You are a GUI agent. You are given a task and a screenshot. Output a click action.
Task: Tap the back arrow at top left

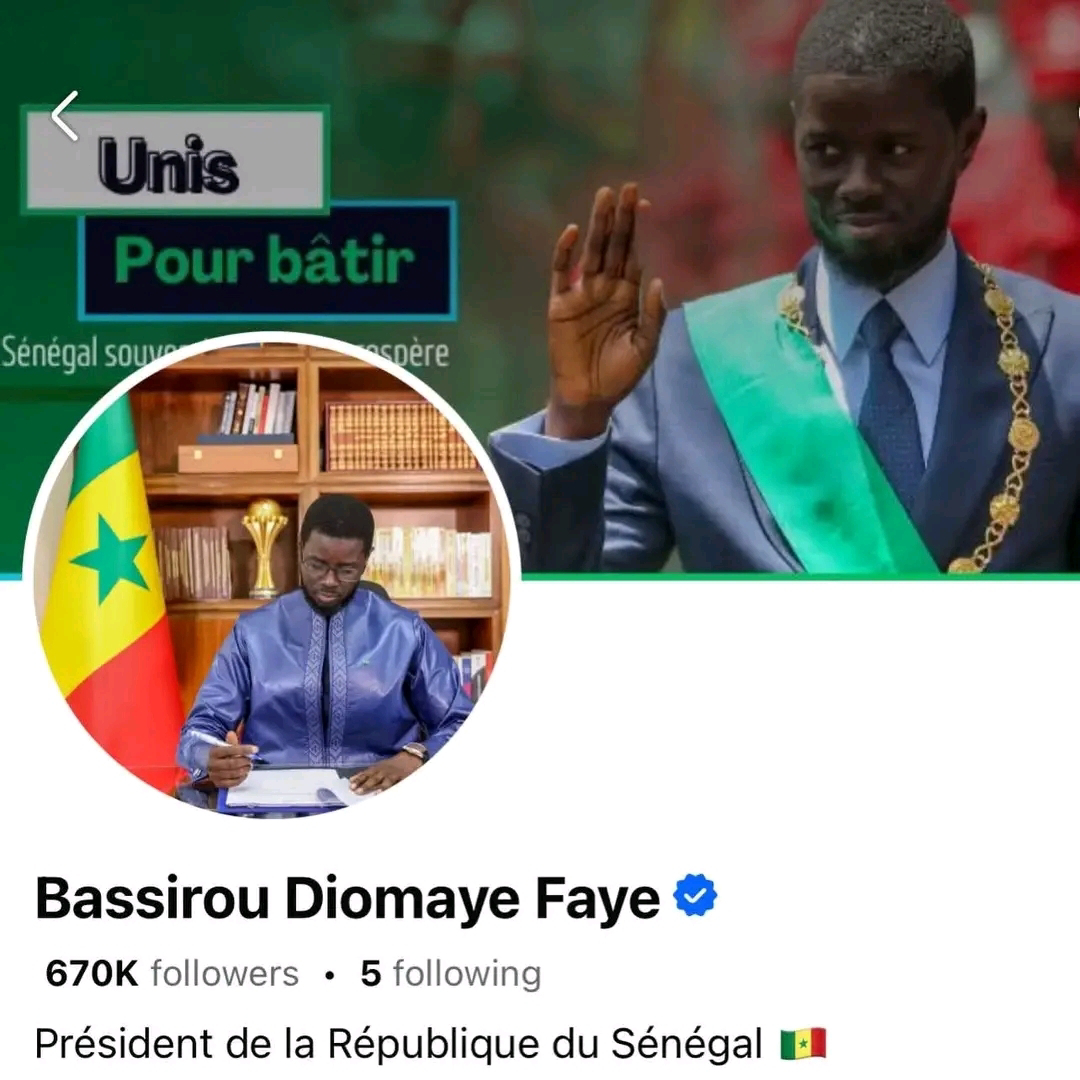click(x=65, y=116)
